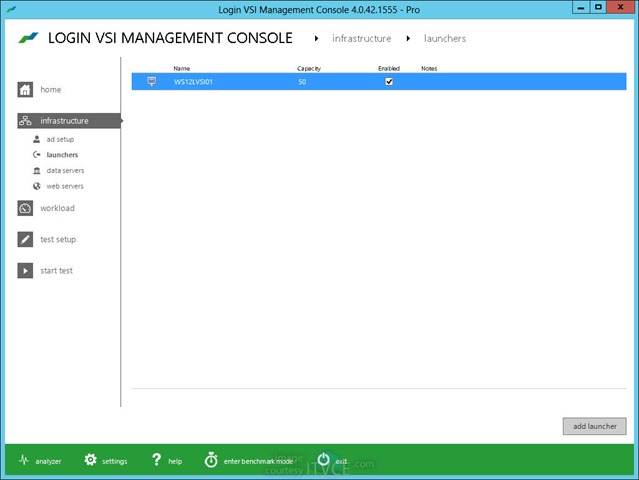
Task: Click the computer icon in the WS12LVSI01 row
Action: tap(152, 81)
